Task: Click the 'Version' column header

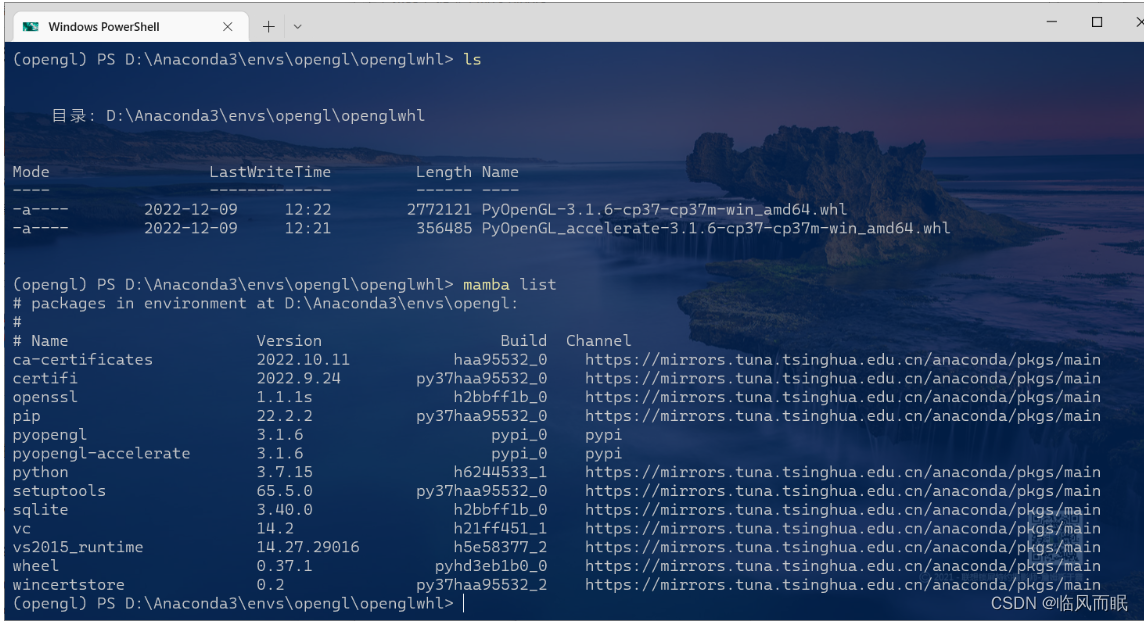Action: 289,341
